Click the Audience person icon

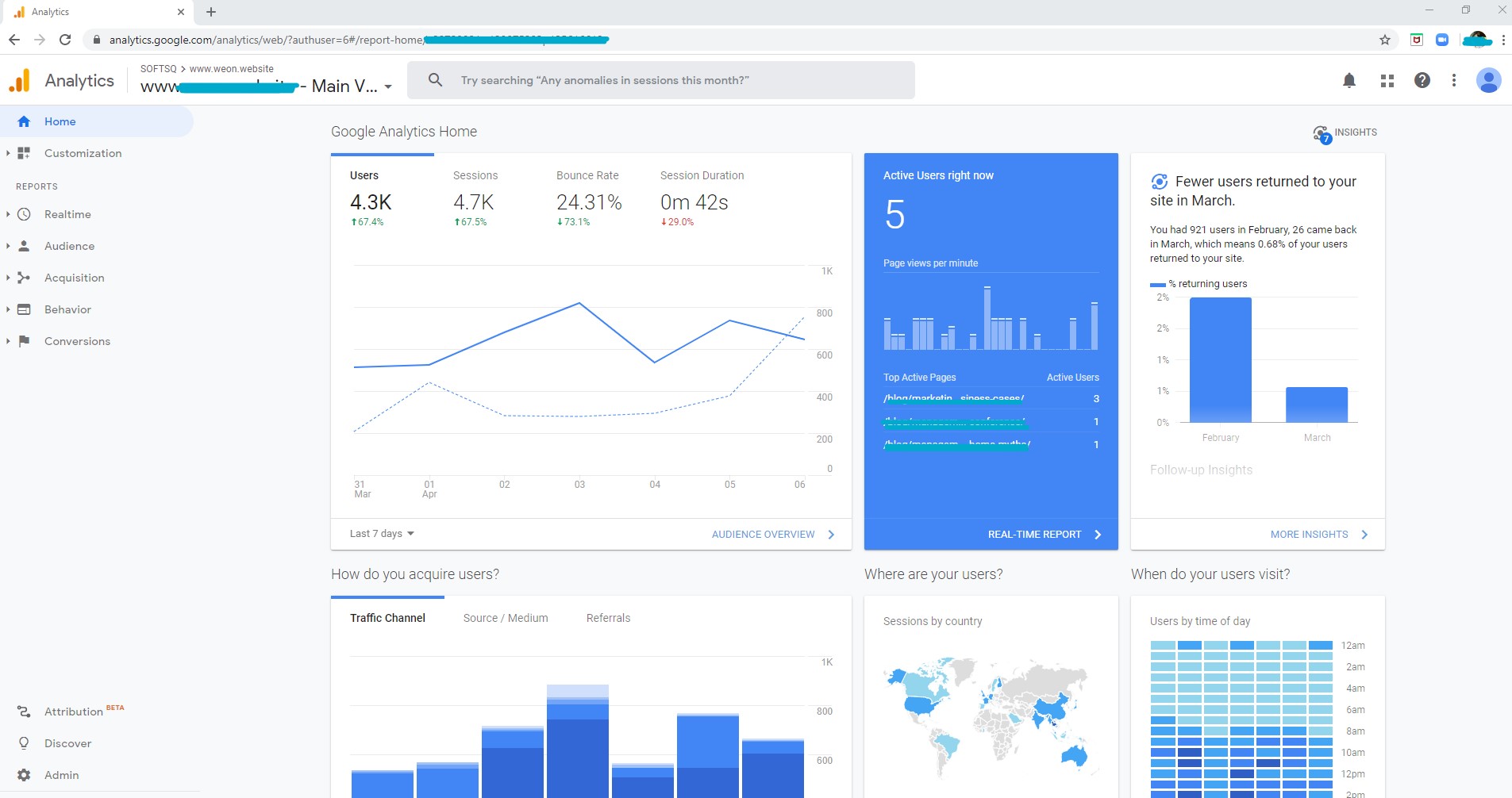coord(24,246)
